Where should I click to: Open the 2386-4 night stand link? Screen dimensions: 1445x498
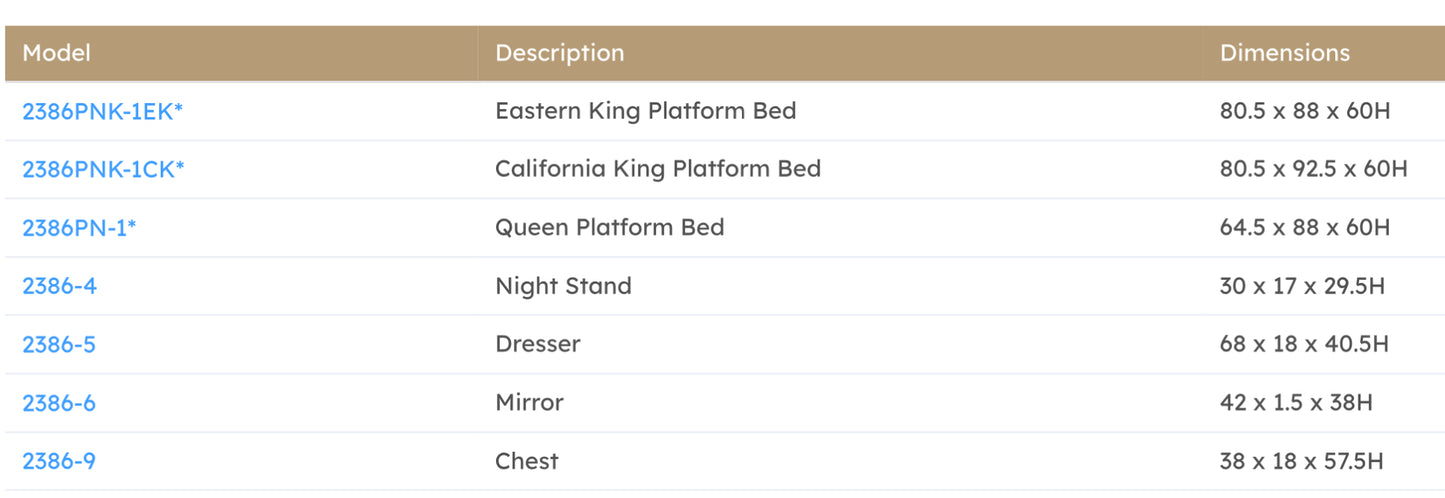[x=60, y=286]
